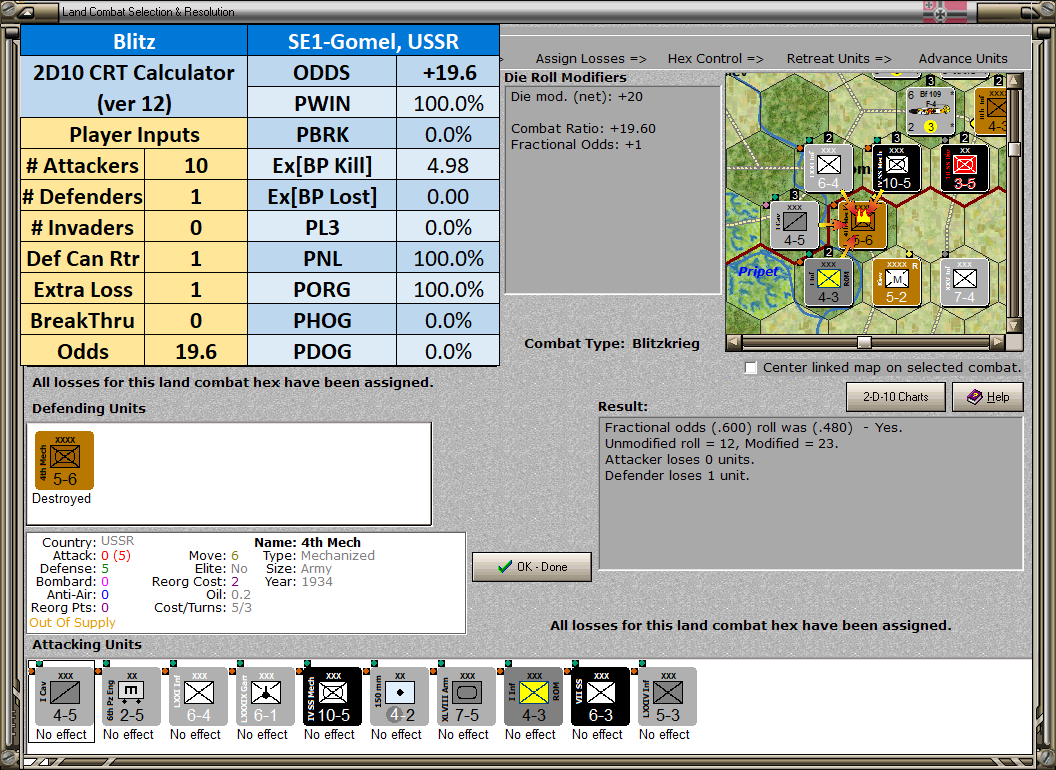Click 'Unmodified roll = 12, Modified = 23.' line
Image resolution: width=1056 pixels, height=770 pixels.
(721, 443)
